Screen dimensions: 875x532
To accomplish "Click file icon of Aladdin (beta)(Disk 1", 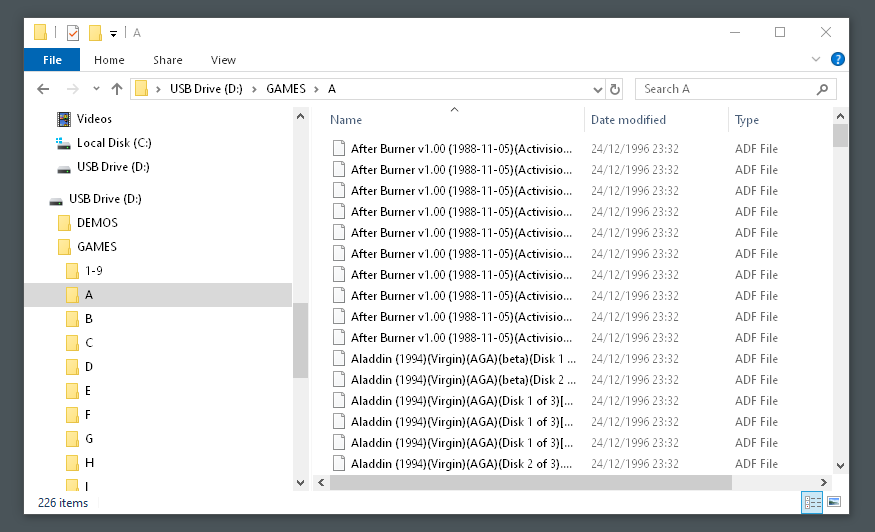I will [338, 358].
